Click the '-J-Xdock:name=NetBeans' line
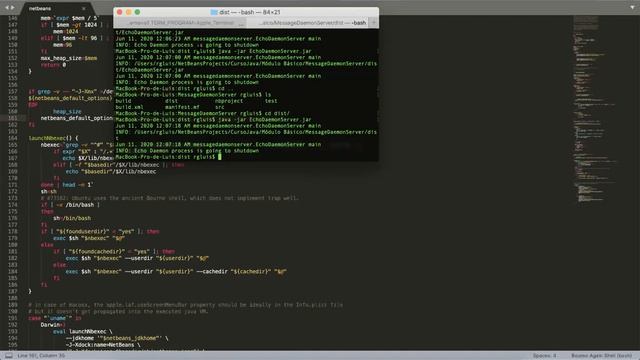The height and width of the screenshot is (360, 640). click(x=102, y=345)
